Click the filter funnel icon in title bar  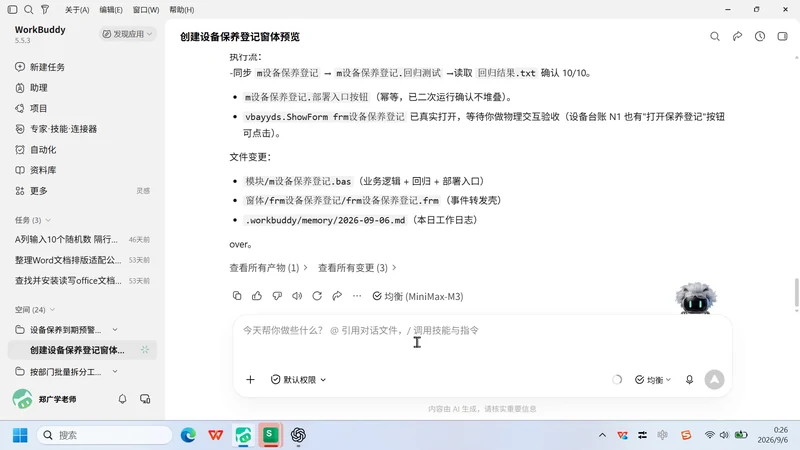coord(45,9)
